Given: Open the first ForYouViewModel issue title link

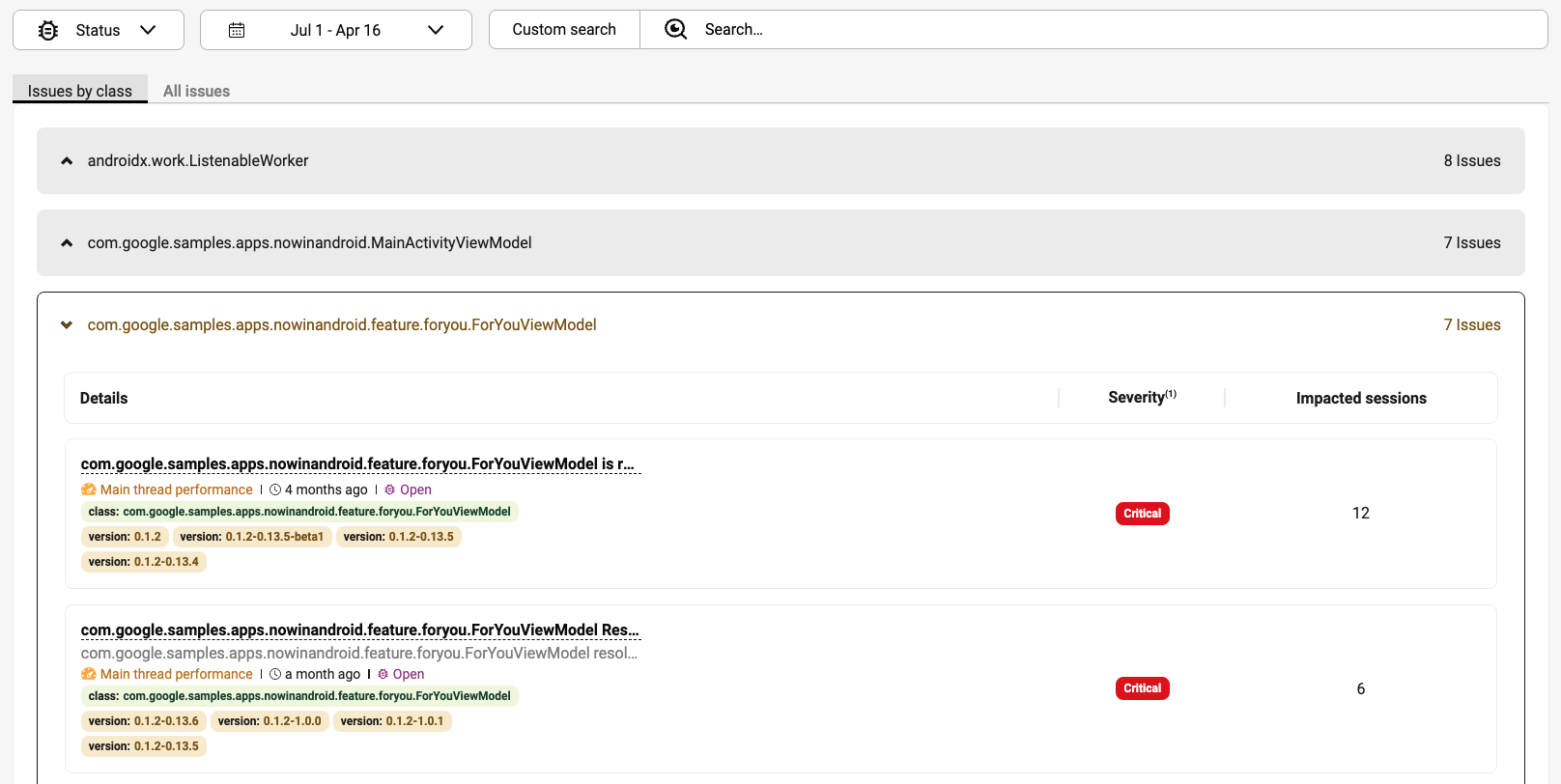Looking at the screenshot, I should pyautogui.click(x=357, y=464).
